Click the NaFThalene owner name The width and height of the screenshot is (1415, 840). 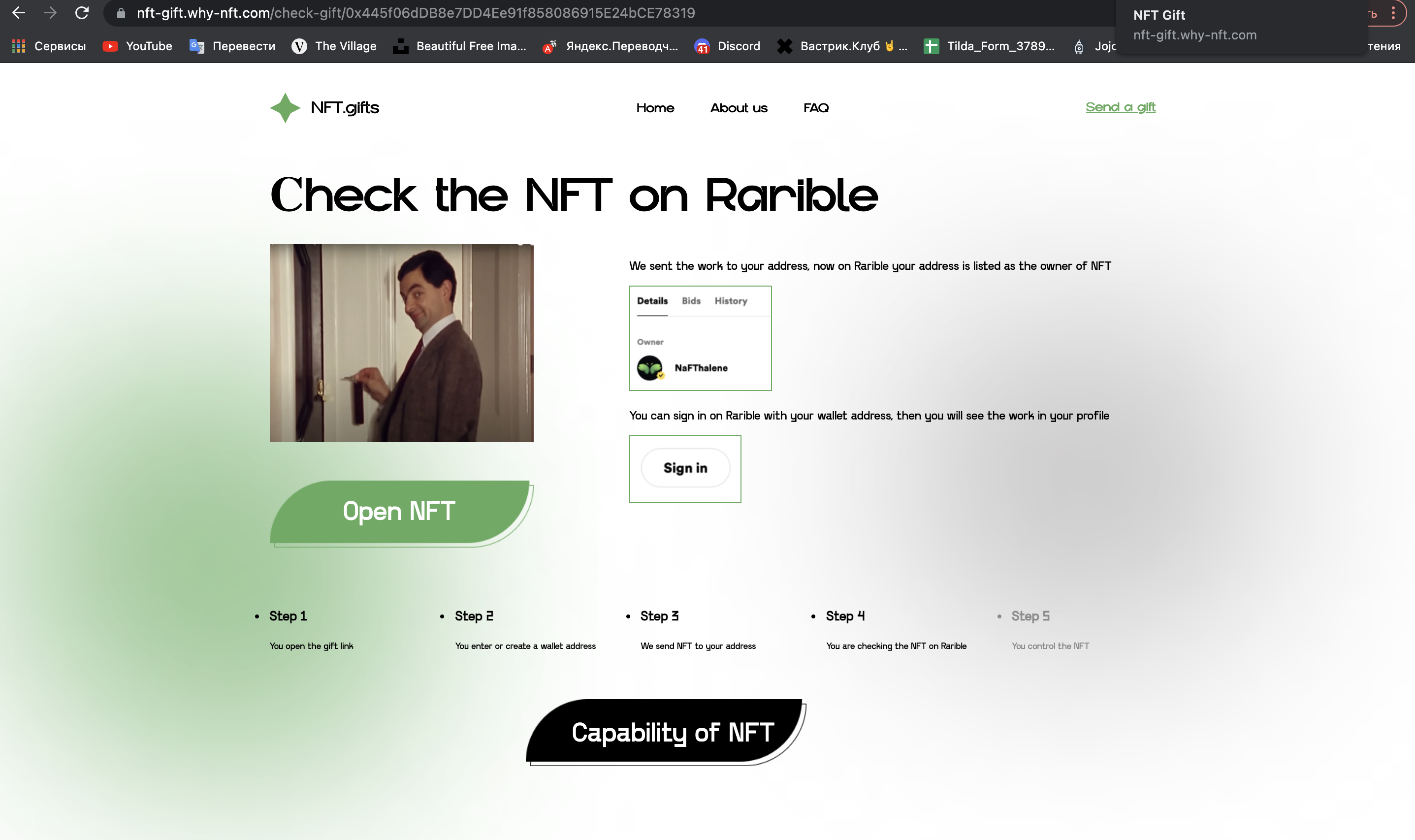[x=701, y=368]
